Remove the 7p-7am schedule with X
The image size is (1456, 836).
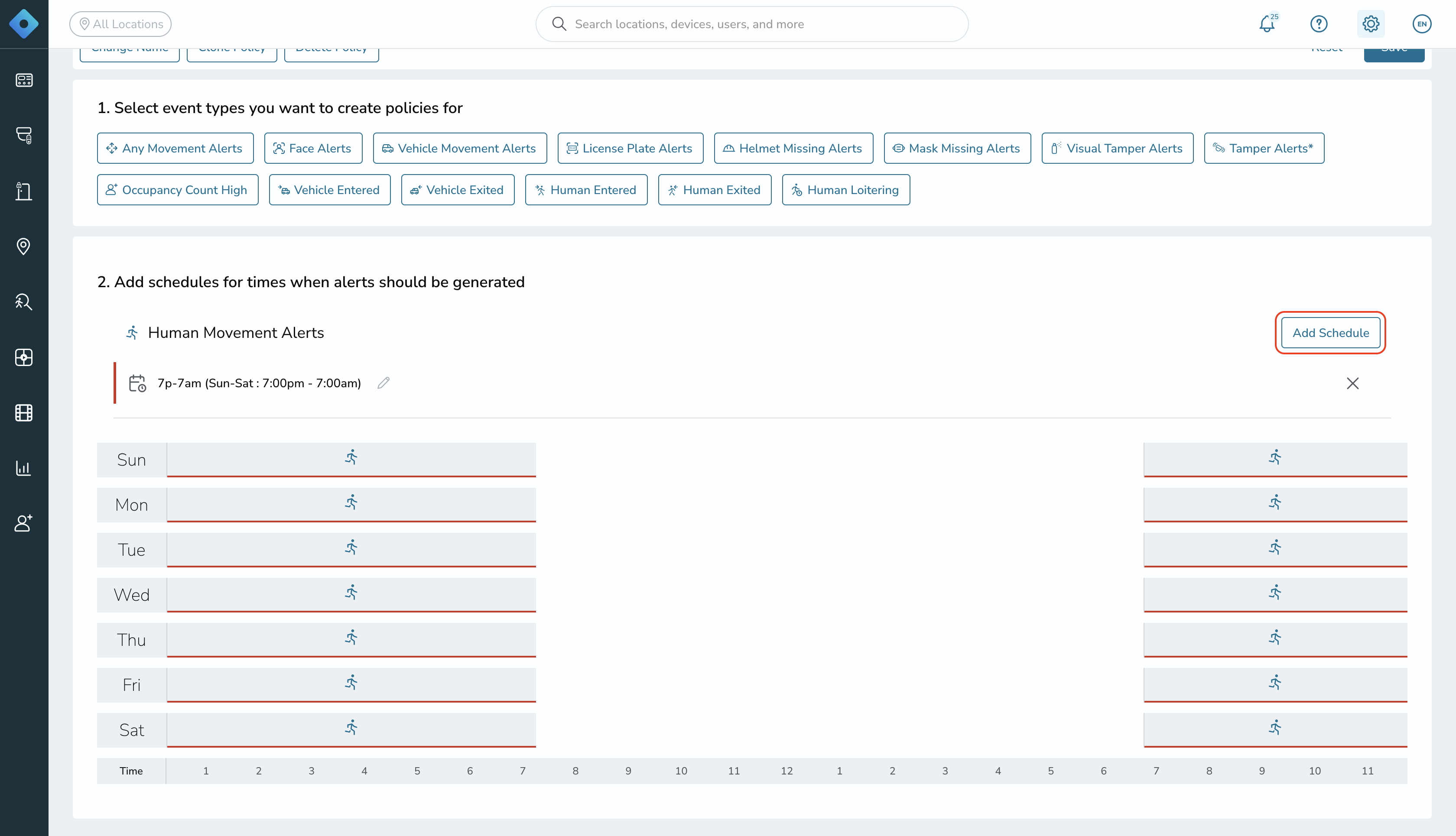(1352, 383)
